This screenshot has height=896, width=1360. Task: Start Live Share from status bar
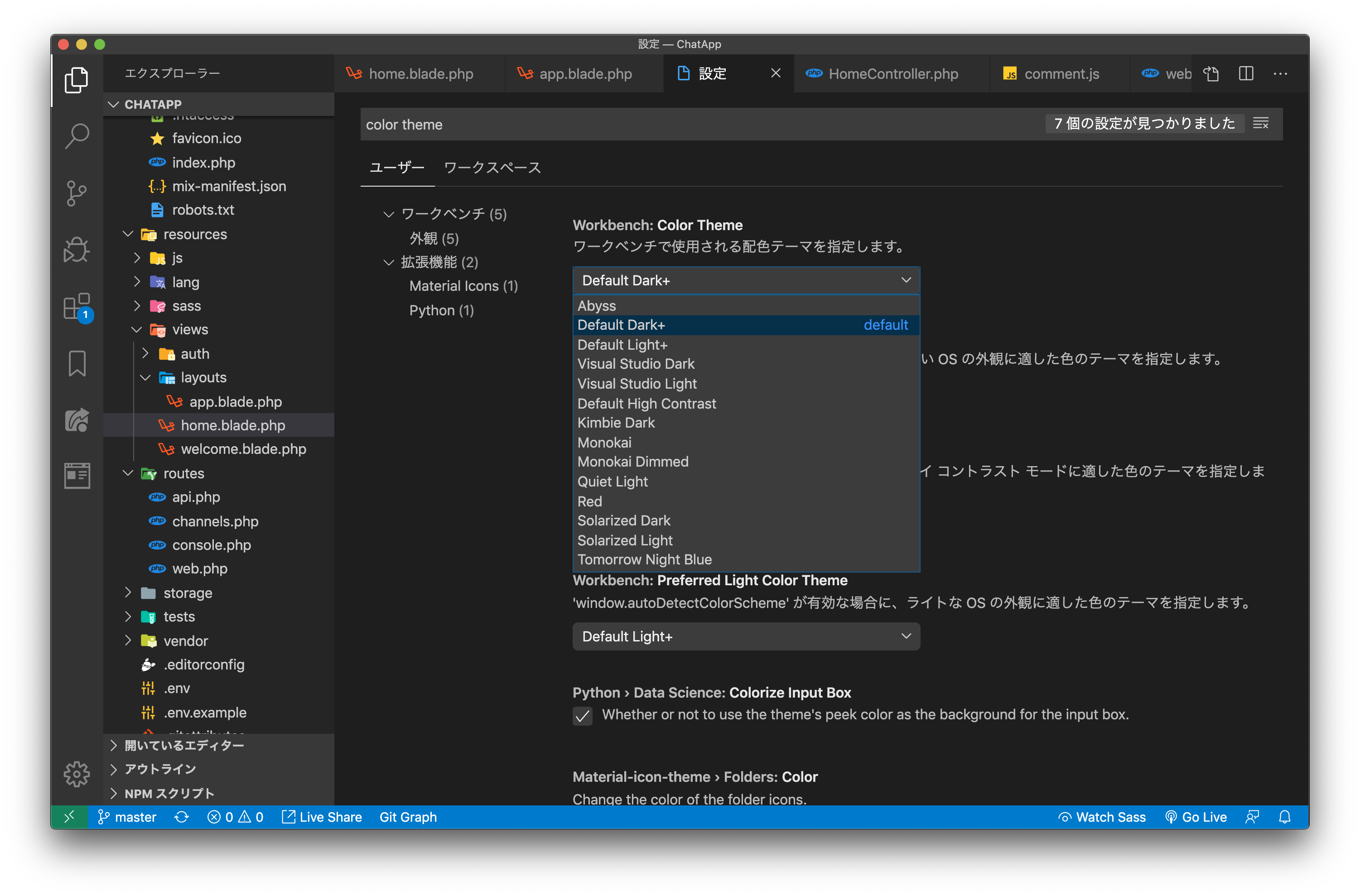pos(322,817)
